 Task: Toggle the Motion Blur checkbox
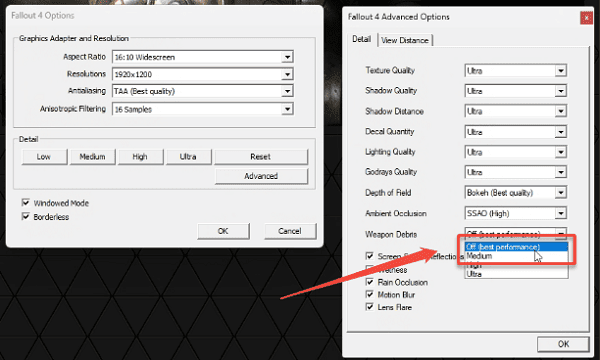pos(370,294)
